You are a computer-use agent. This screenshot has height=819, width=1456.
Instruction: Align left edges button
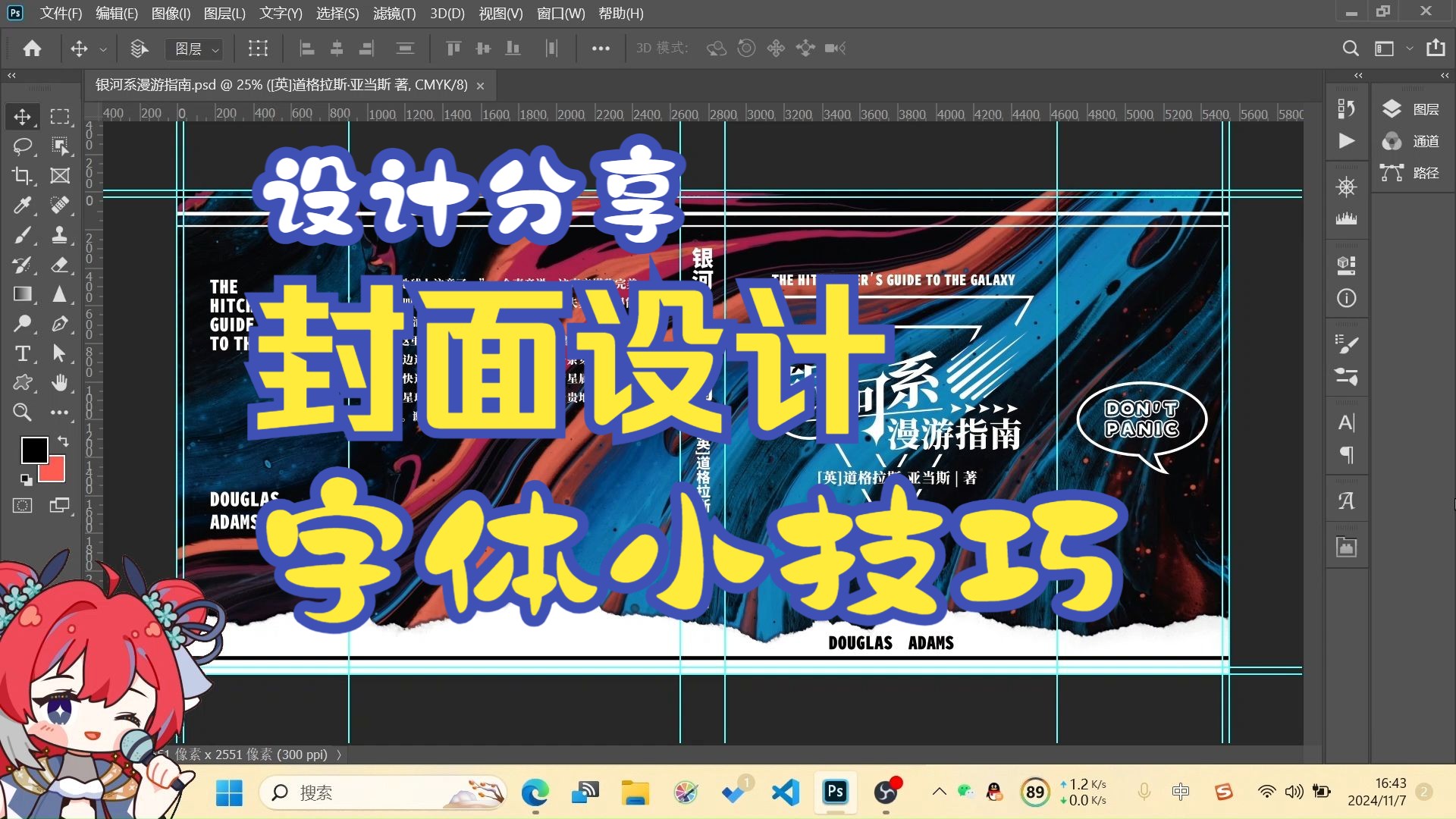[x=307, y=49]
